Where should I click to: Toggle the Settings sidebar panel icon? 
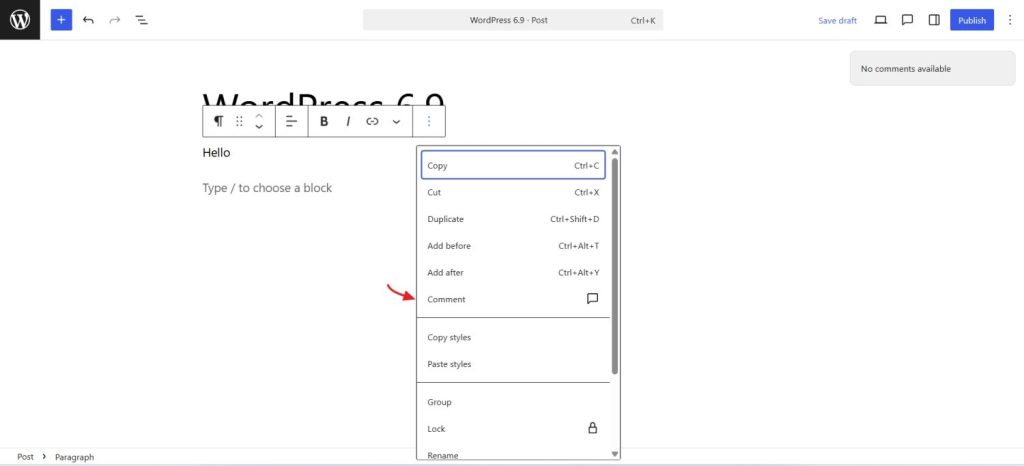coord(934,20)
